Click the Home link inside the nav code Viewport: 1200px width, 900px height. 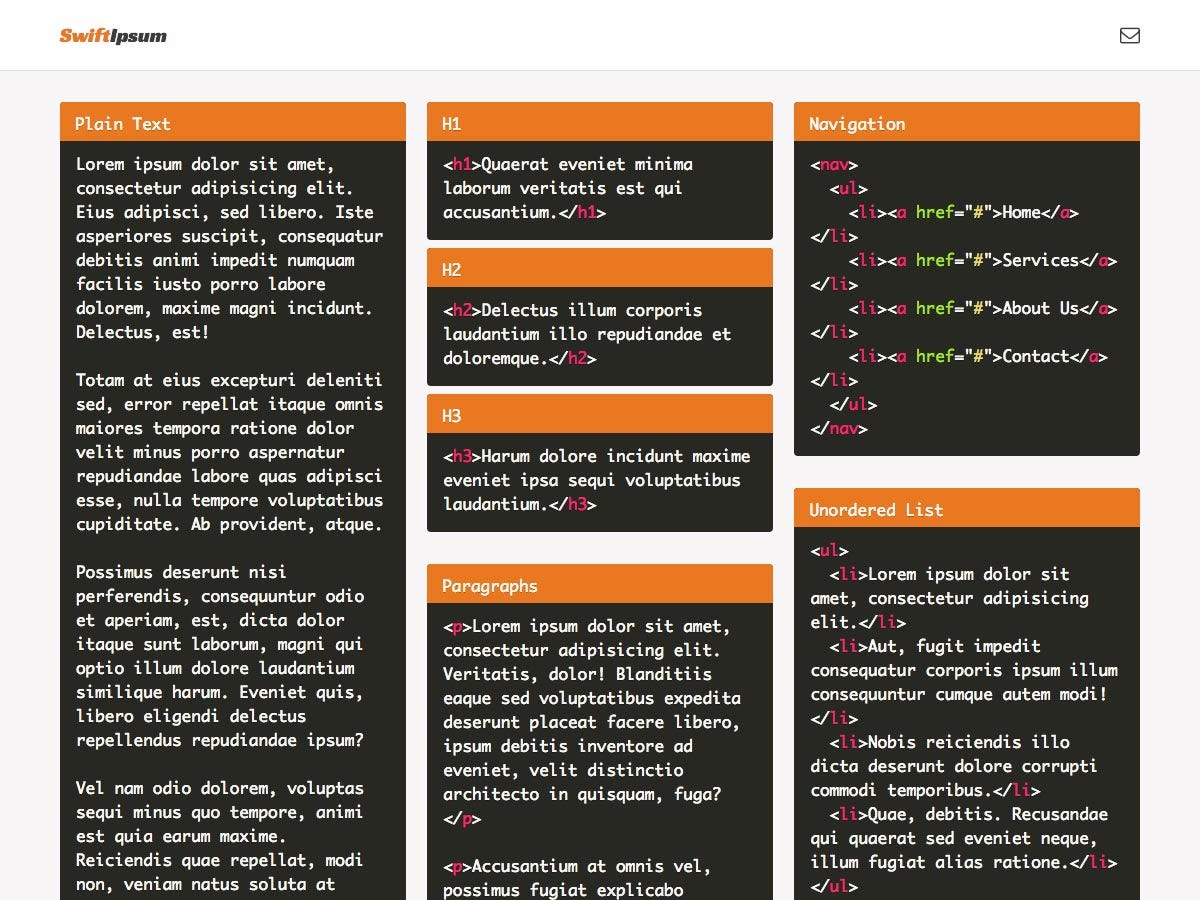point(1020,212)
